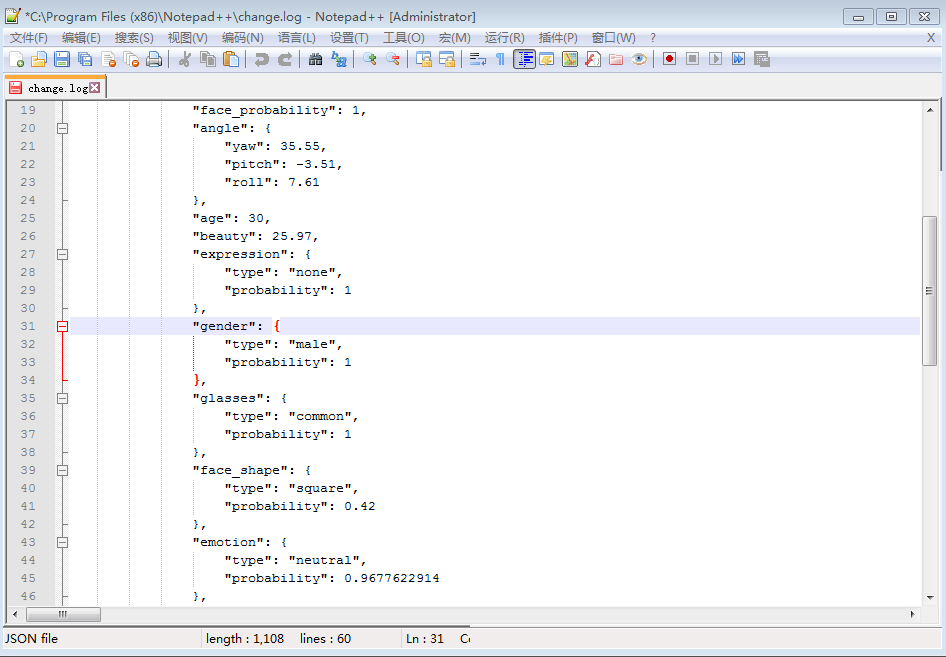Toggle show all characters pilcrow icon
The image size is (946, 657).
point(500,59)
